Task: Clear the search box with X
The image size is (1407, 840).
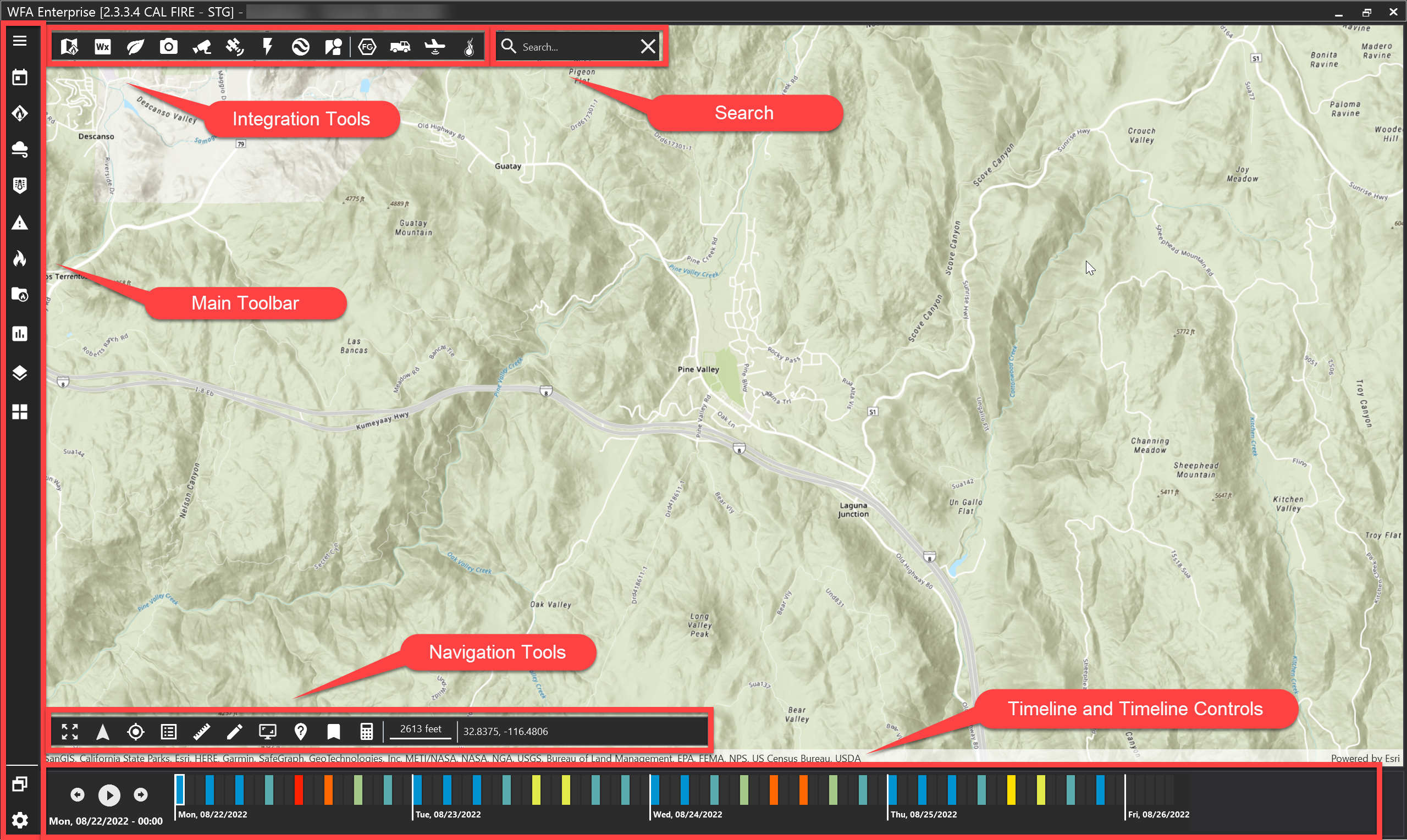Action: point(648,46)
